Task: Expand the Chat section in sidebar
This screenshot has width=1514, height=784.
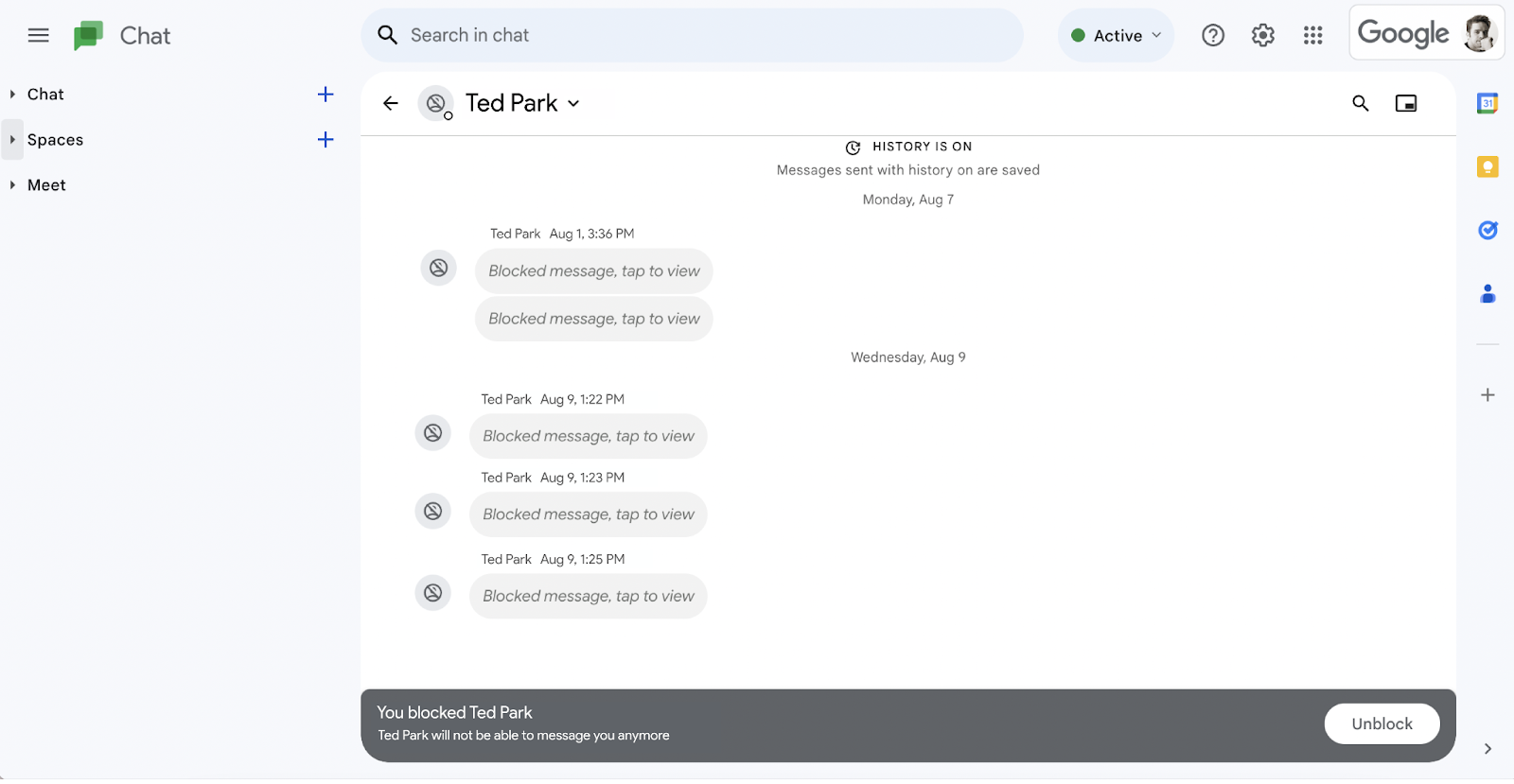Action: click(12, 95)
